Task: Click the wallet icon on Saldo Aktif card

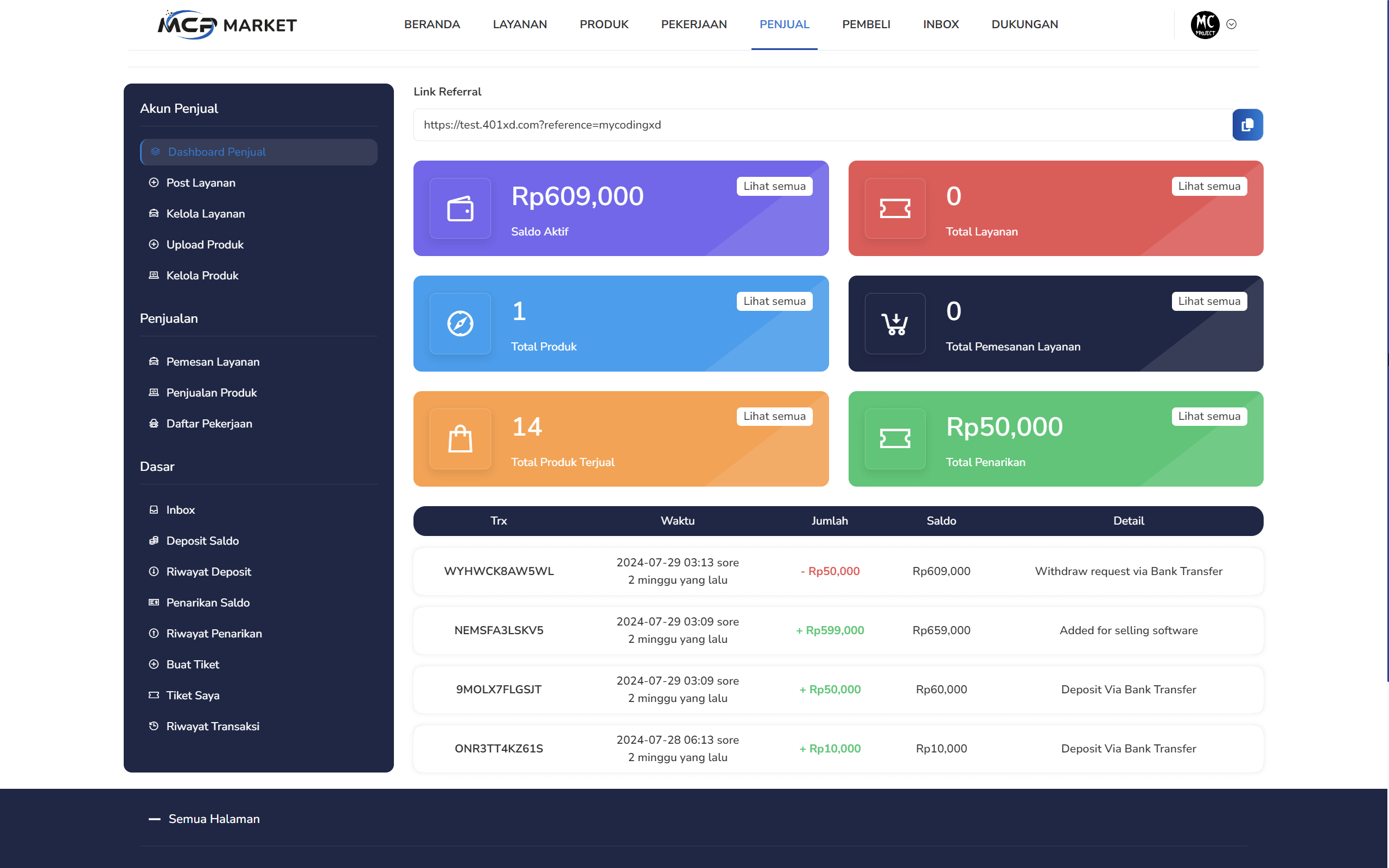Action: (x=460, y=208)
